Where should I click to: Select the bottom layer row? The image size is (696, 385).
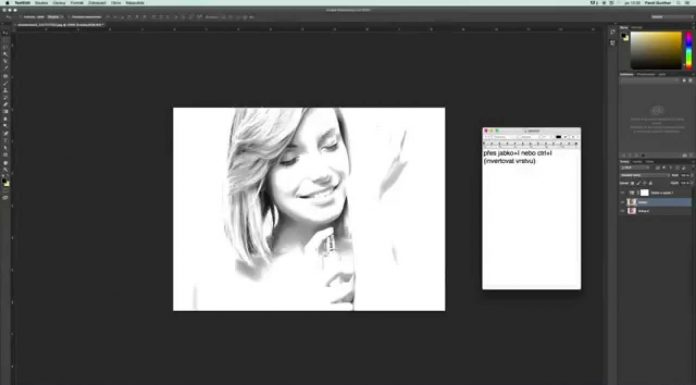pos(656,211)
